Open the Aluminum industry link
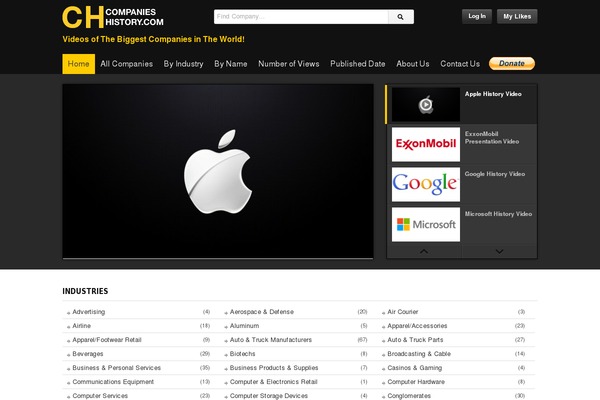 click(x=244, y=326)
